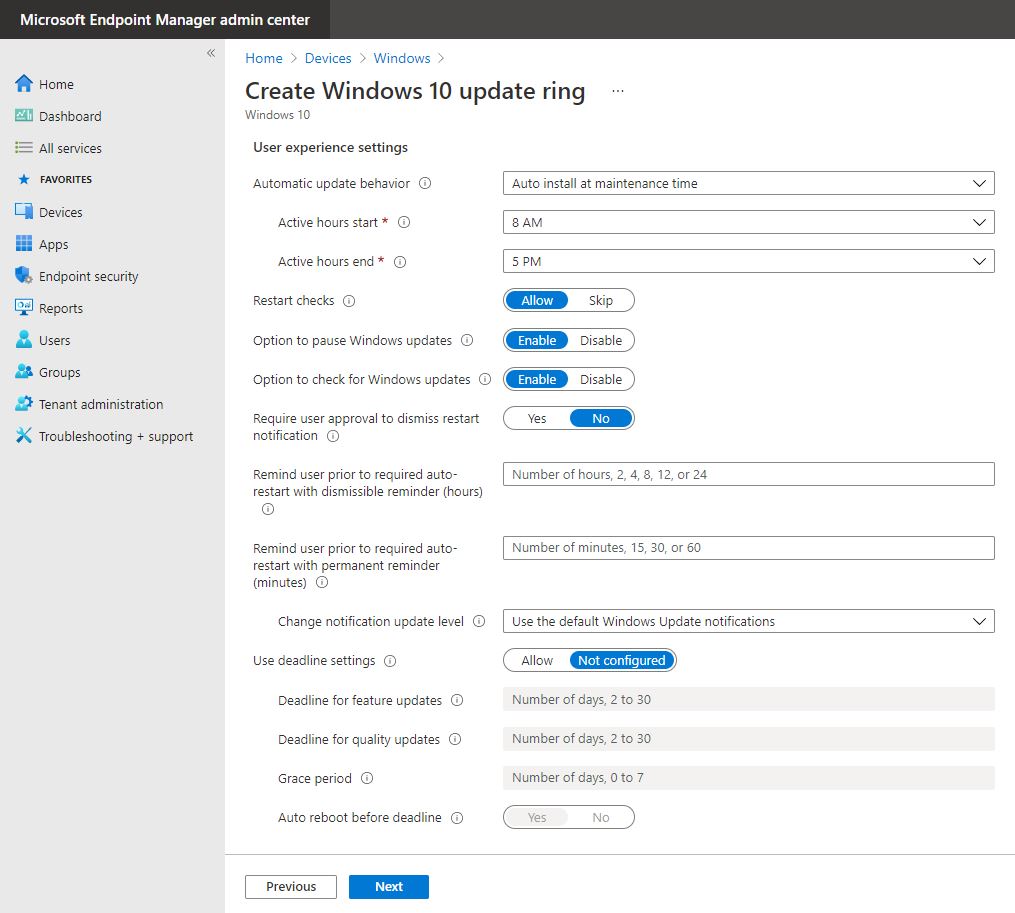This screenshot has width=1015, height=913.
Task: Set Use deadline settings to Allow
Action: (537, 660)
